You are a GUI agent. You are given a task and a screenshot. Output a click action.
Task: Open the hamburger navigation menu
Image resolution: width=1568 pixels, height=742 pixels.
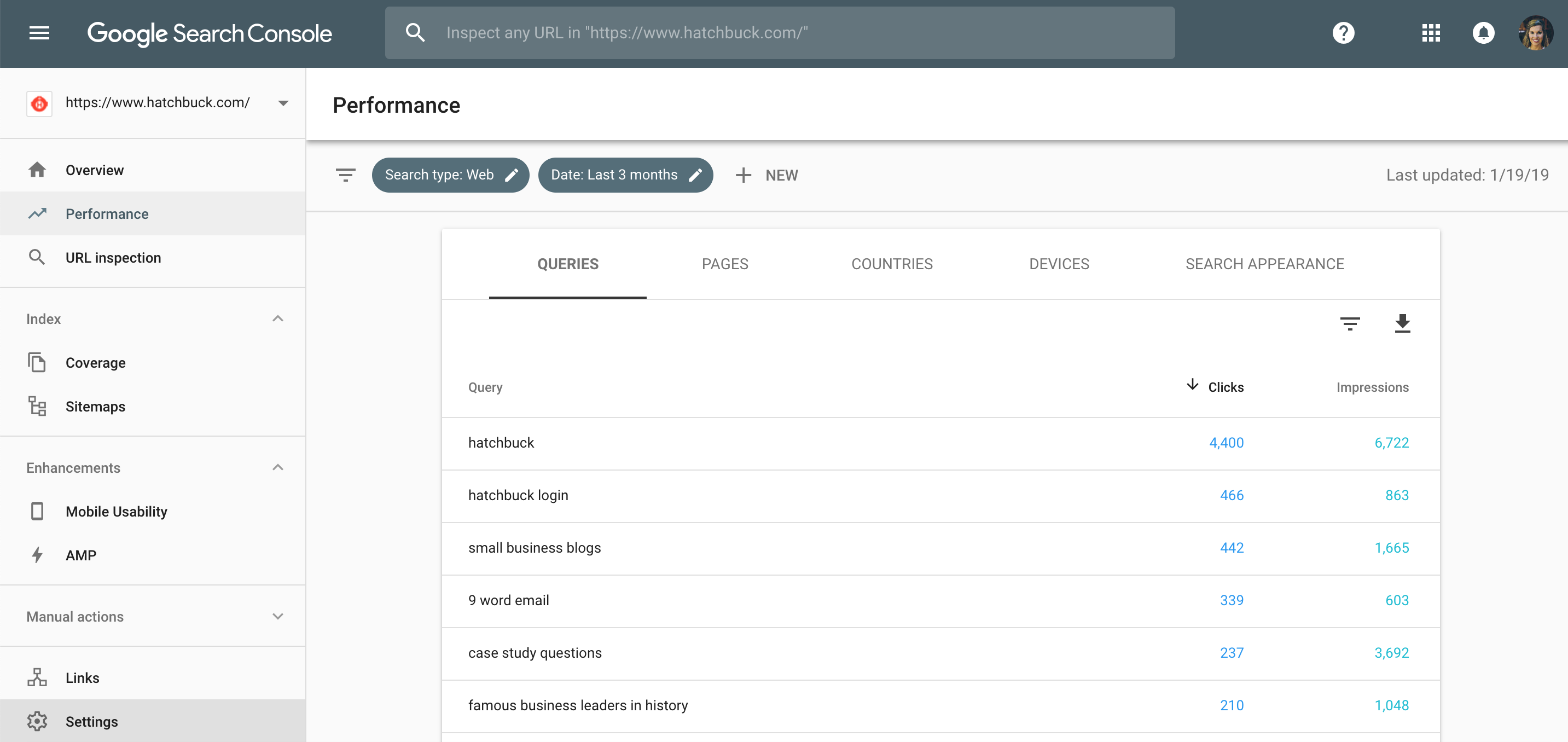point(39,33)
